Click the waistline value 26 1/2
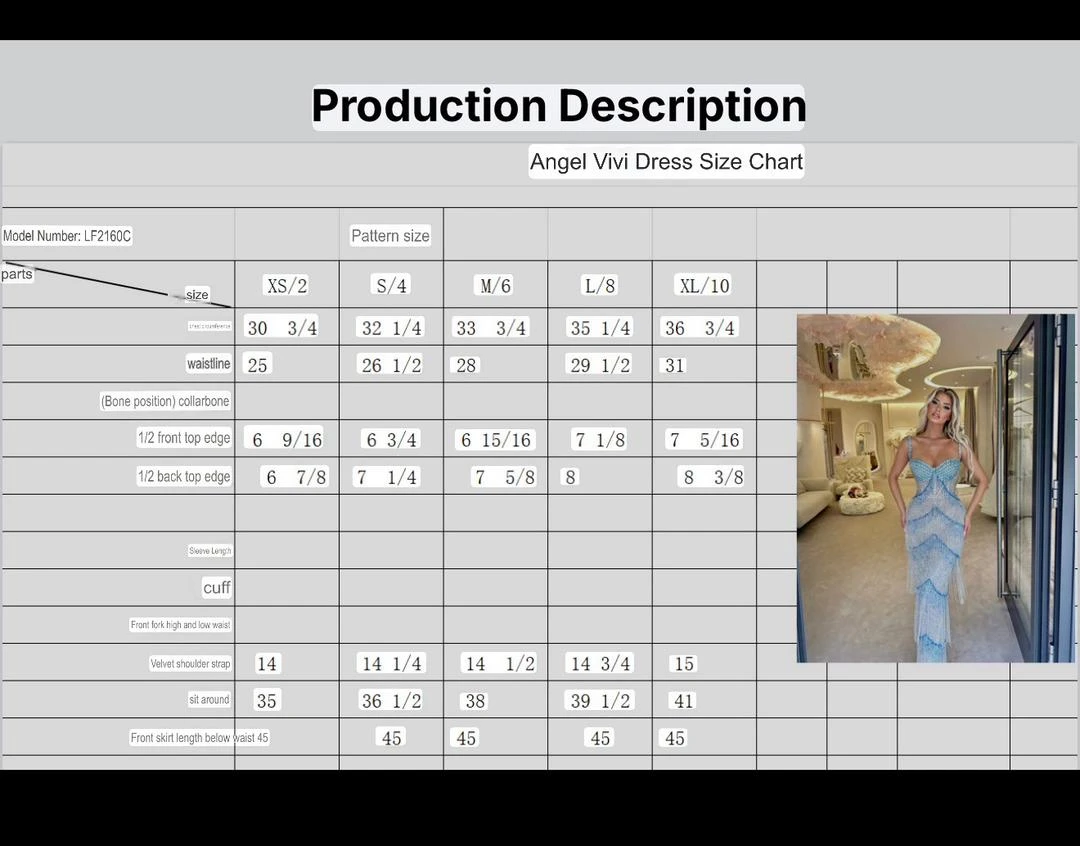This screenshot has height=846, width=1080. tap(391, 366)
